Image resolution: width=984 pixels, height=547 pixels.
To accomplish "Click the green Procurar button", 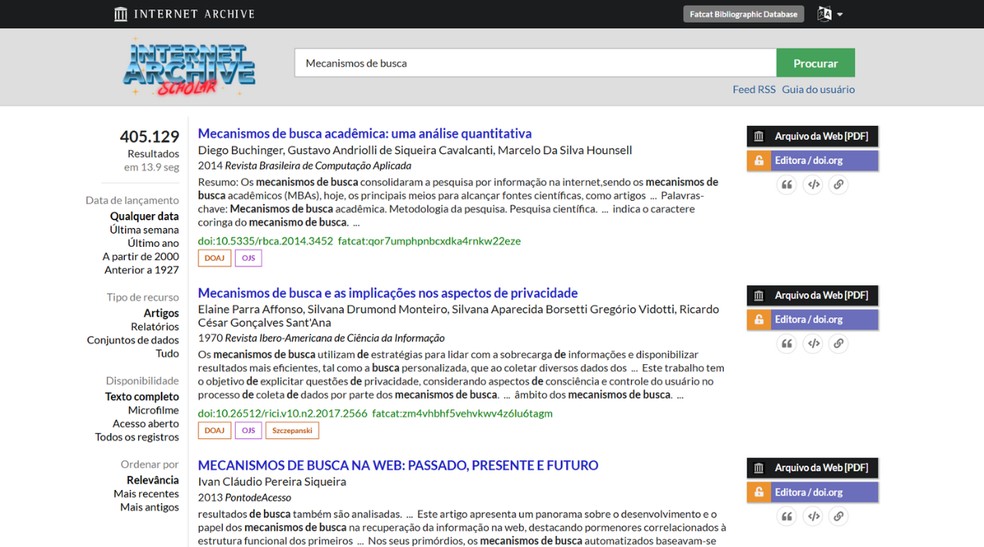I will [x=815, y=63].
